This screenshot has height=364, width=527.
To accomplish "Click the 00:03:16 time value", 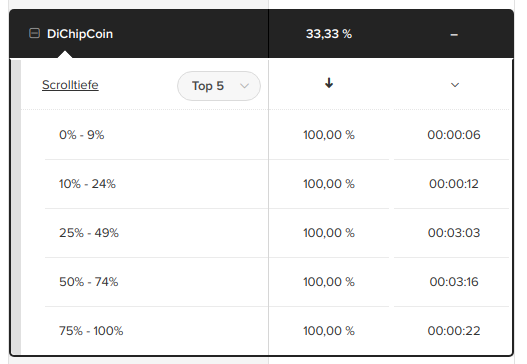I will [454, 282].
